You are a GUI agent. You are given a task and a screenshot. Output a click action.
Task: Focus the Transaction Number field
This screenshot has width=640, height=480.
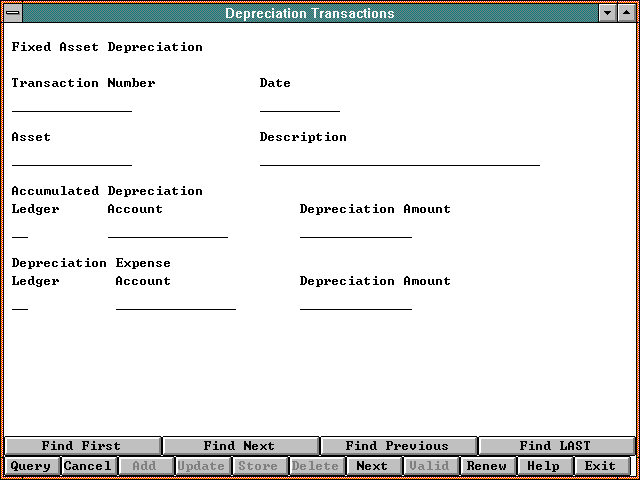coord(72,103)
